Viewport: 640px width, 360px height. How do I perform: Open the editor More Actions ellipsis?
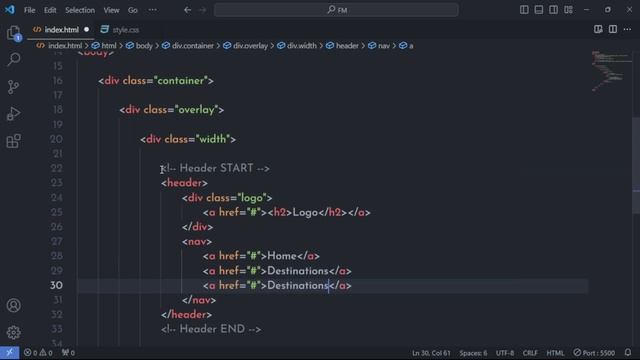tap(627, 29)
